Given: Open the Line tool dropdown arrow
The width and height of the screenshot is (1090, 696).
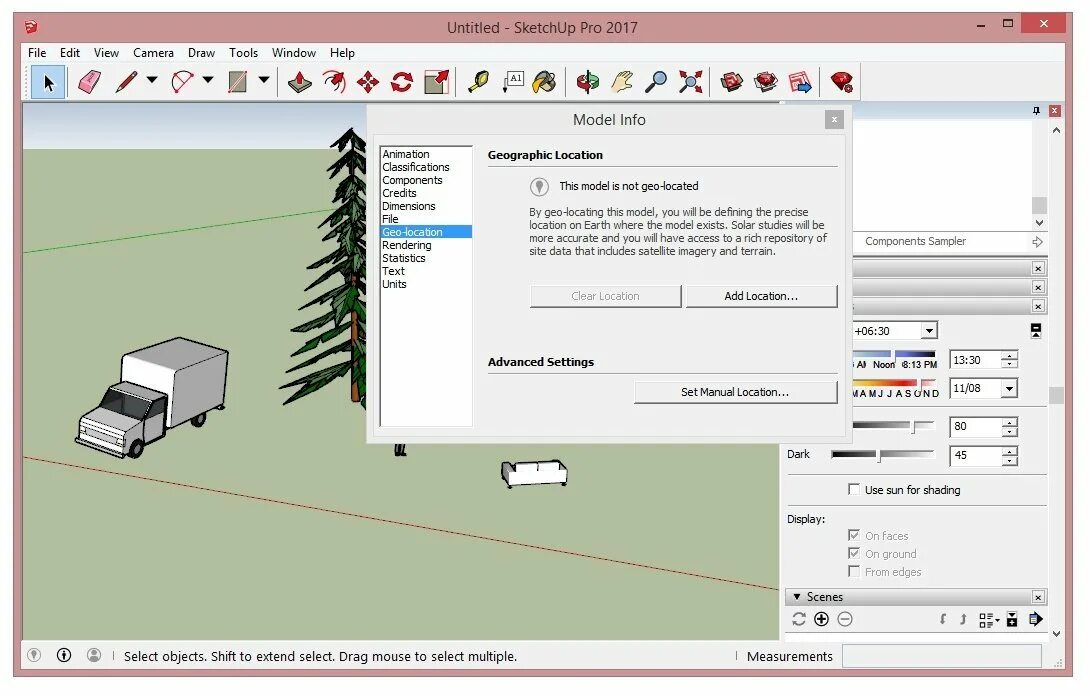Looking at the screenshot, I should 152,80.
